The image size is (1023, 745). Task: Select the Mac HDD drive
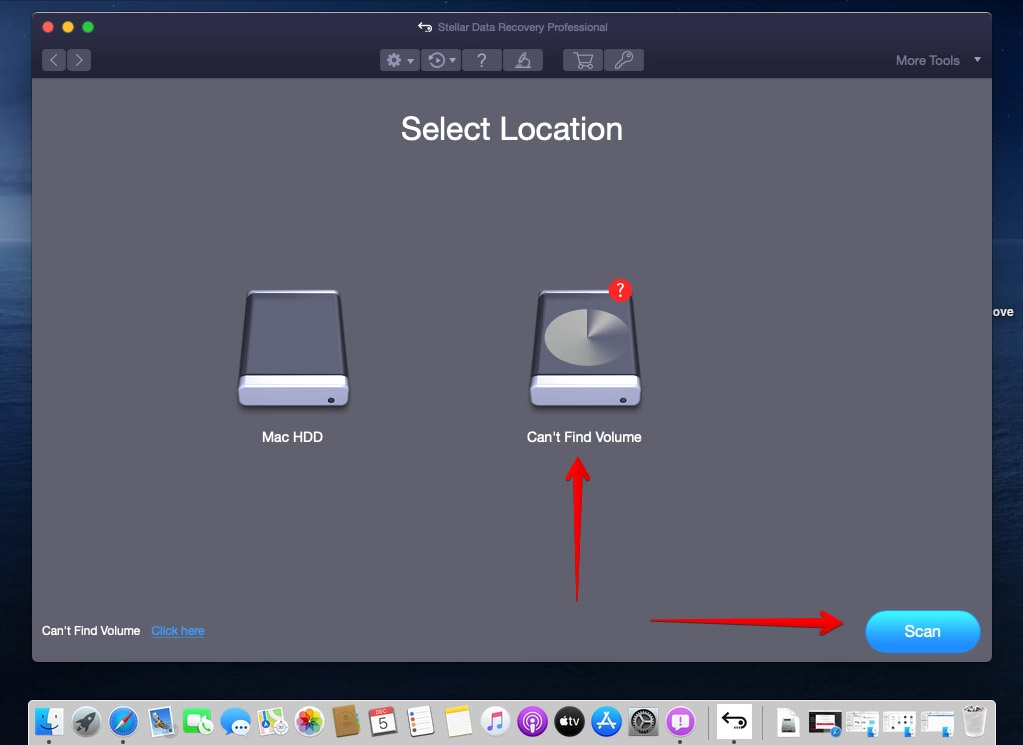[x=293, y=348]
